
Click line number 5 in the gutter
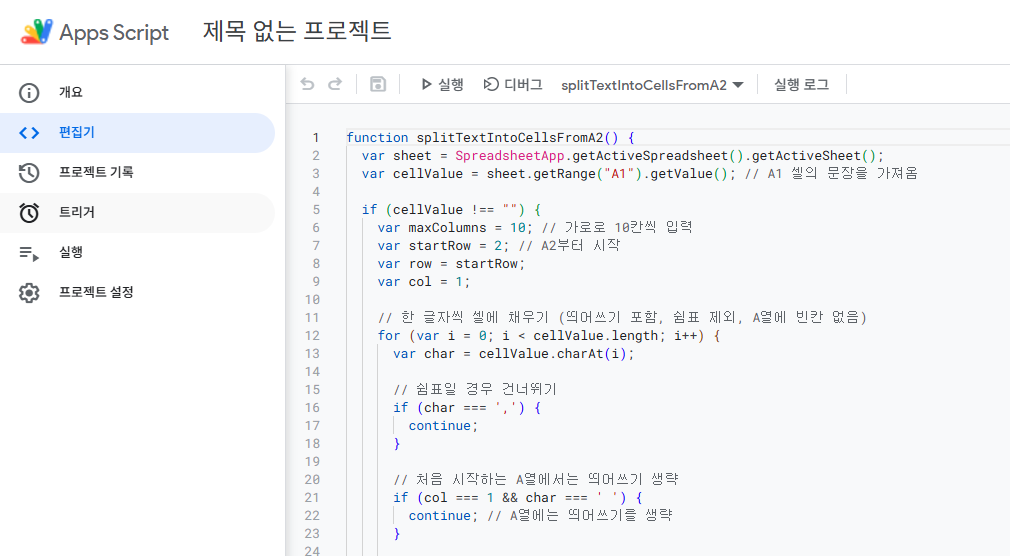click(316, 210)
